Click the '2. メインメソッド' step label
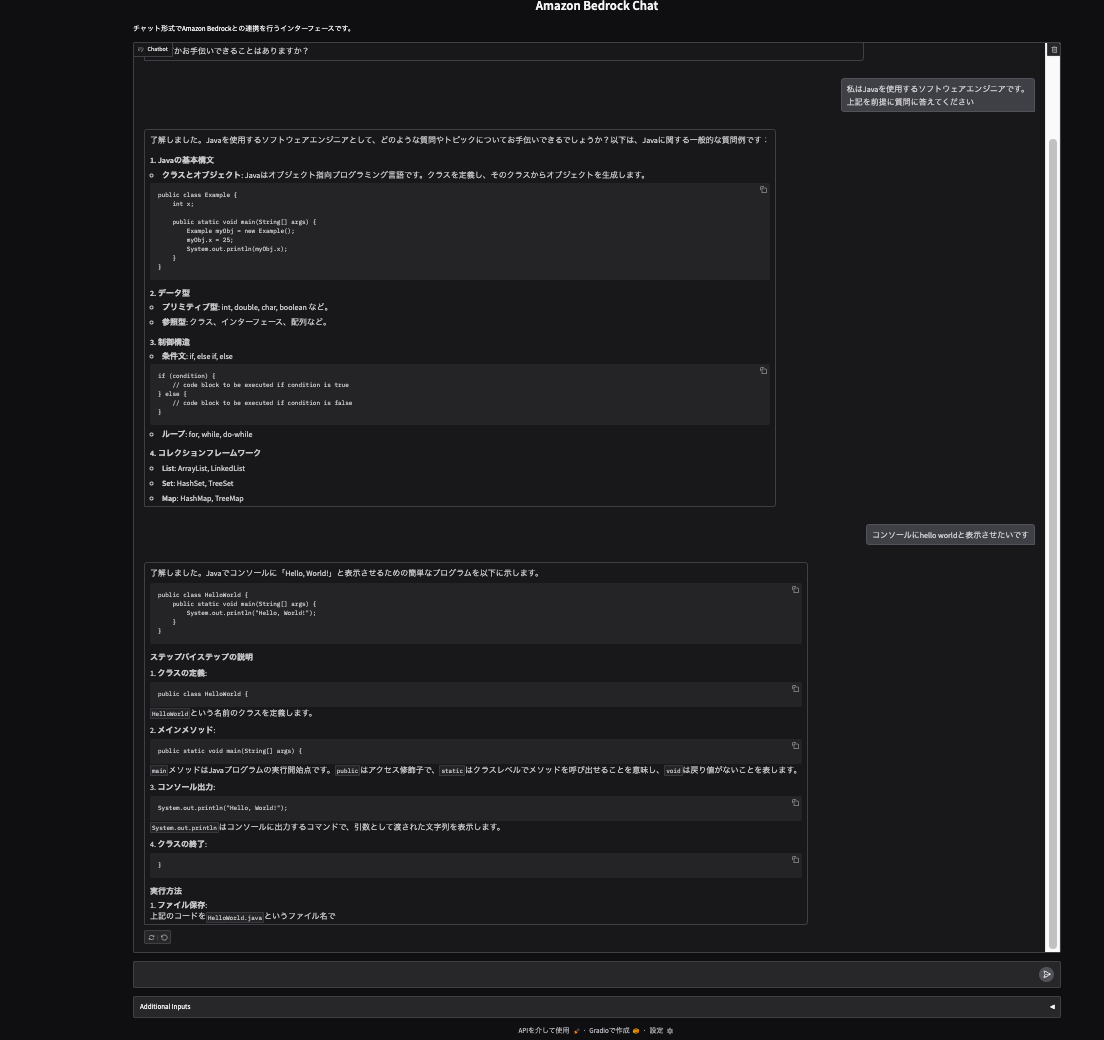The height and width of the screenshot is (1040, 1104). (182, 730)
